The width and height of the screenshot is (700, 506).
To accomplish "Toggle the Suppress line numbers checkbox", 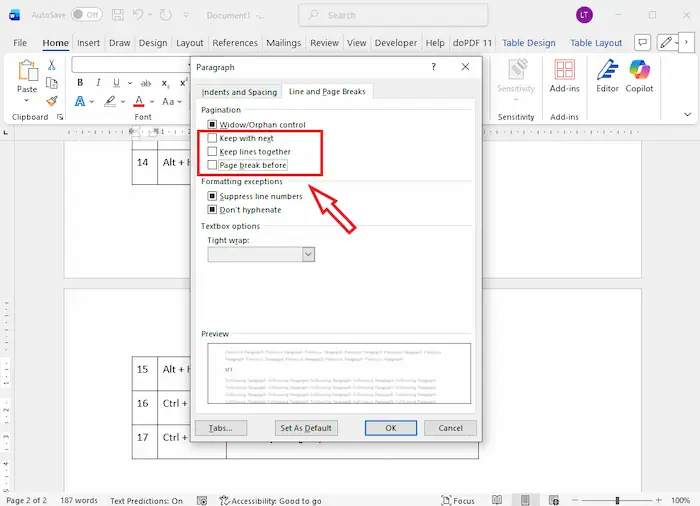I will [x=212, y=196].
